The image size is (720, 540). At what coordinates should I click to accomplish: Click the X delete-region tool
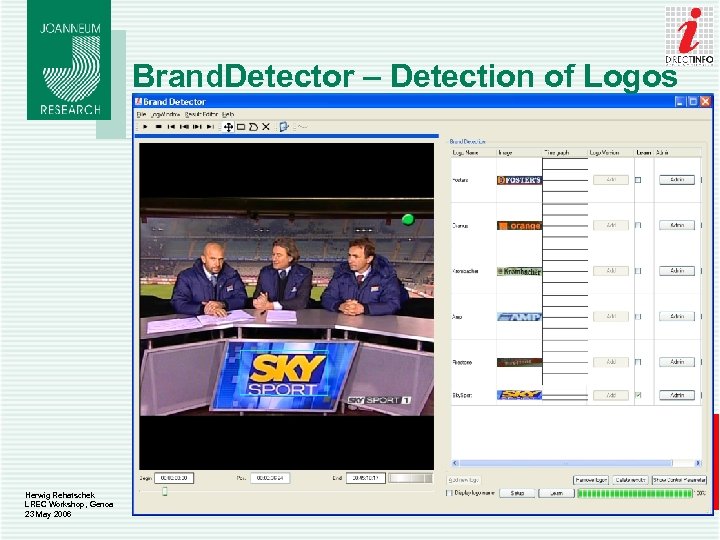(x=266, y=127)
